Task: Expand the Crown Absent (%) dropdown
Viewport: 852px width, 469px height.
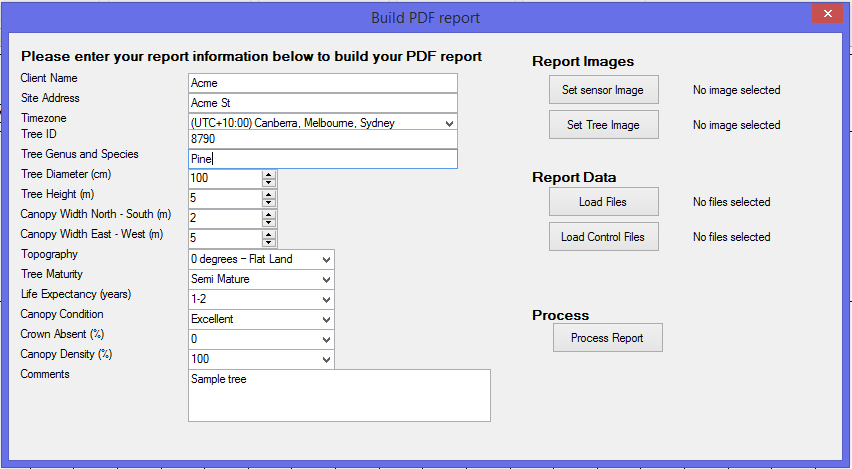Action: (326, 340)
